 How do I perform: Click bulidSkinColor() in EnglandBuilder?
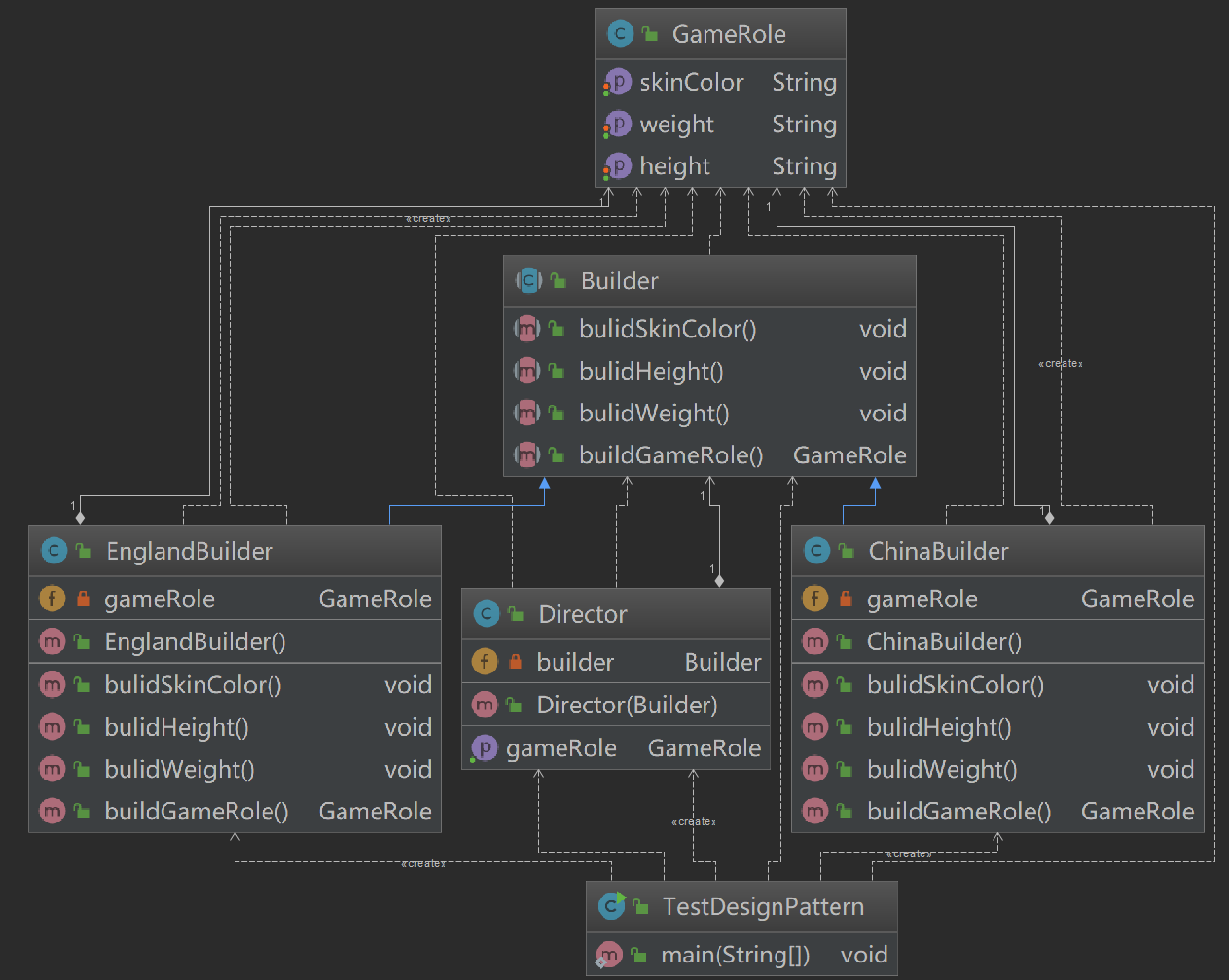[194, 684]
